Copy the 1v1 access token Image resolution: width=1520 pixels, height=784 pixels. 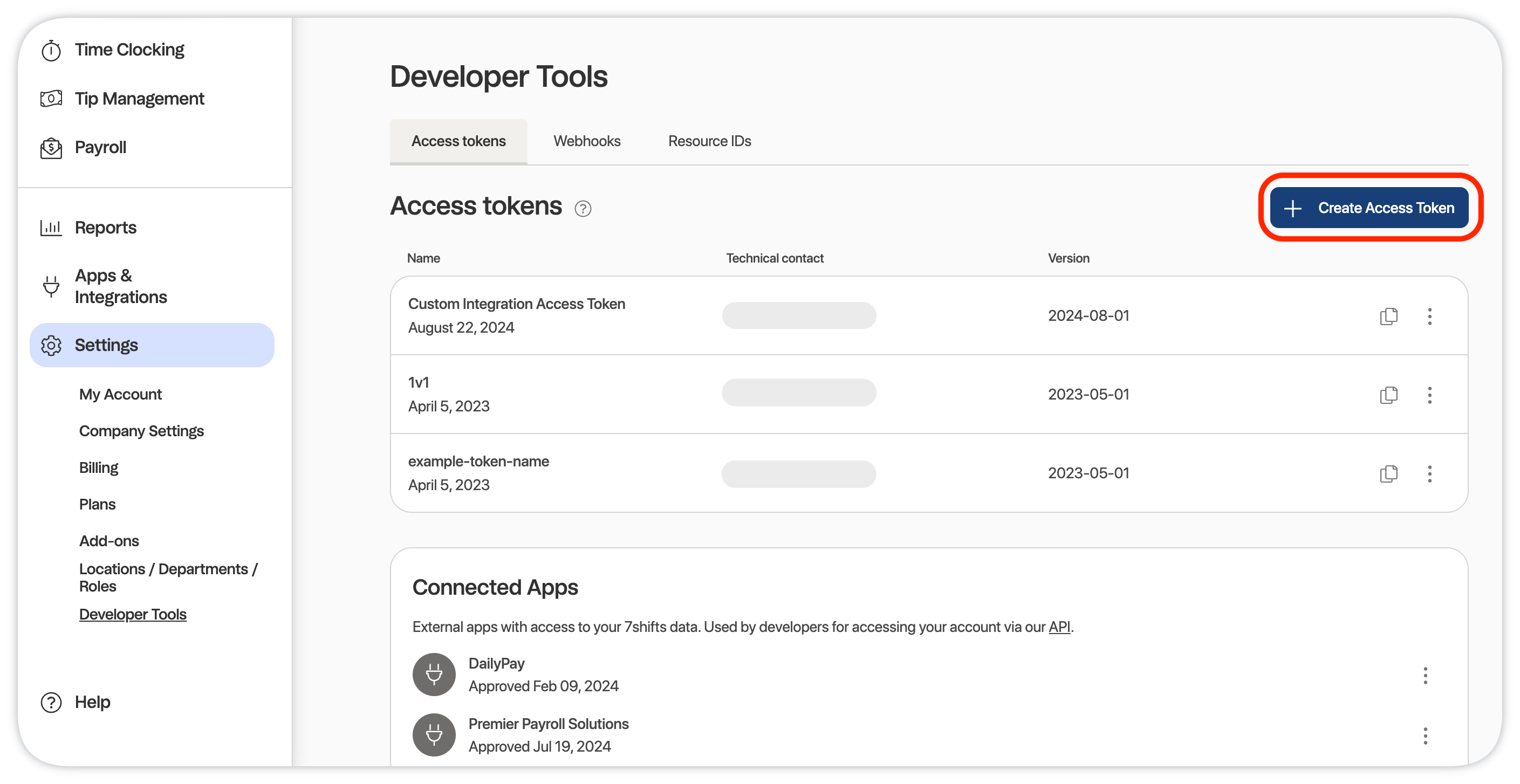pos(1388,395)
